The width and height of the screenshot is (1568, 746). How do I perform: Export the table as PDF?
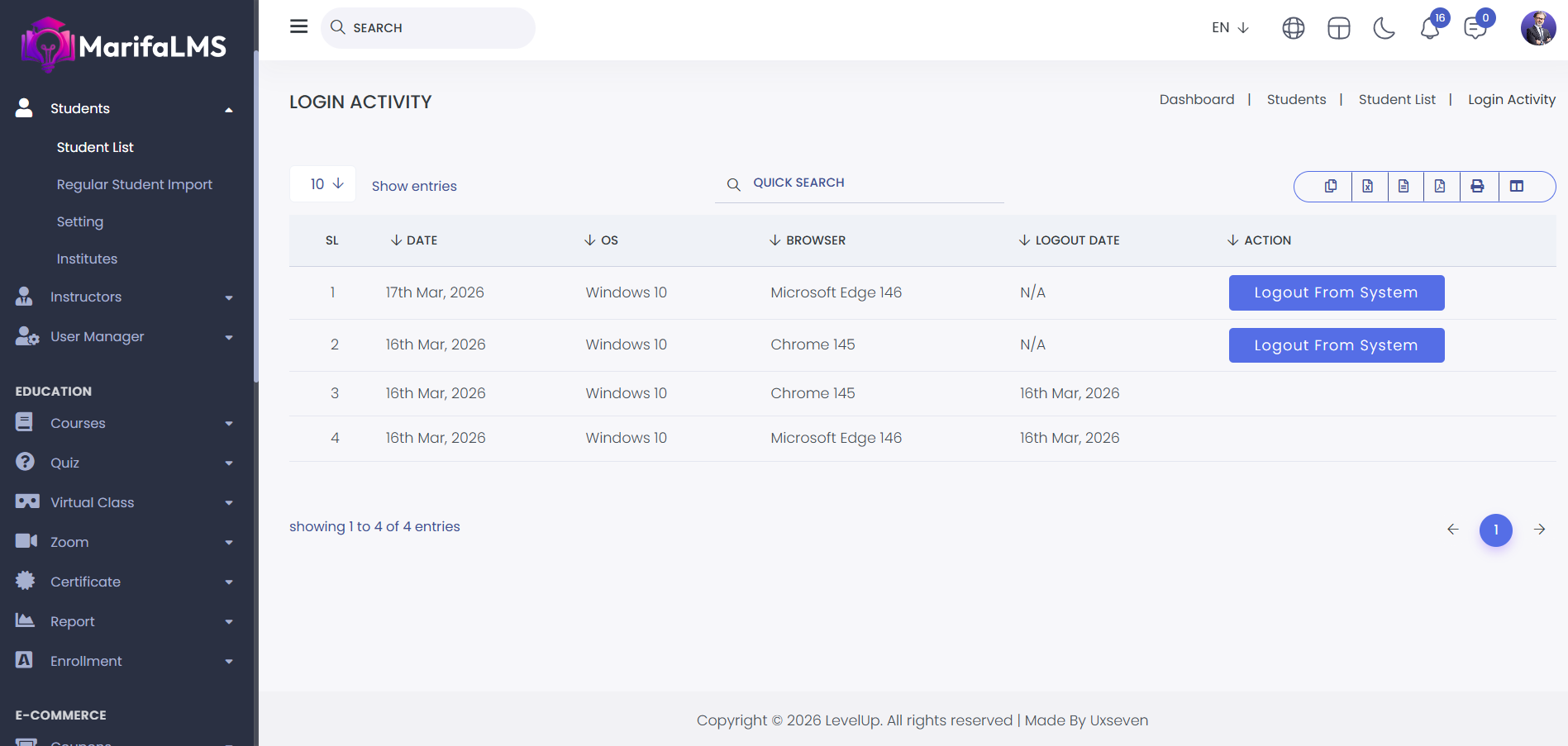click(1440, 187)
